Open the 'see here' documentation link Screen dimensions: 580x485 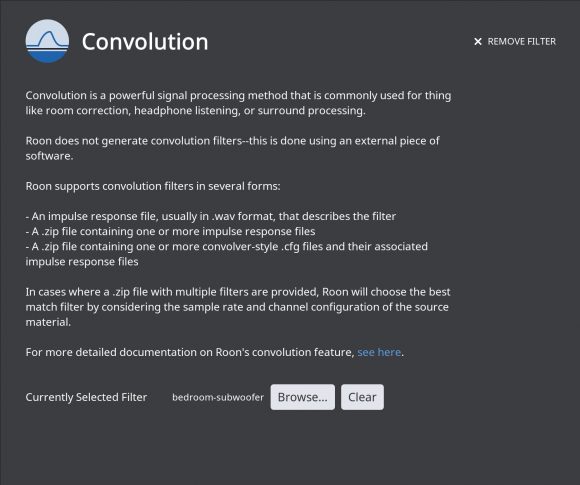click(x=379, y=352)
